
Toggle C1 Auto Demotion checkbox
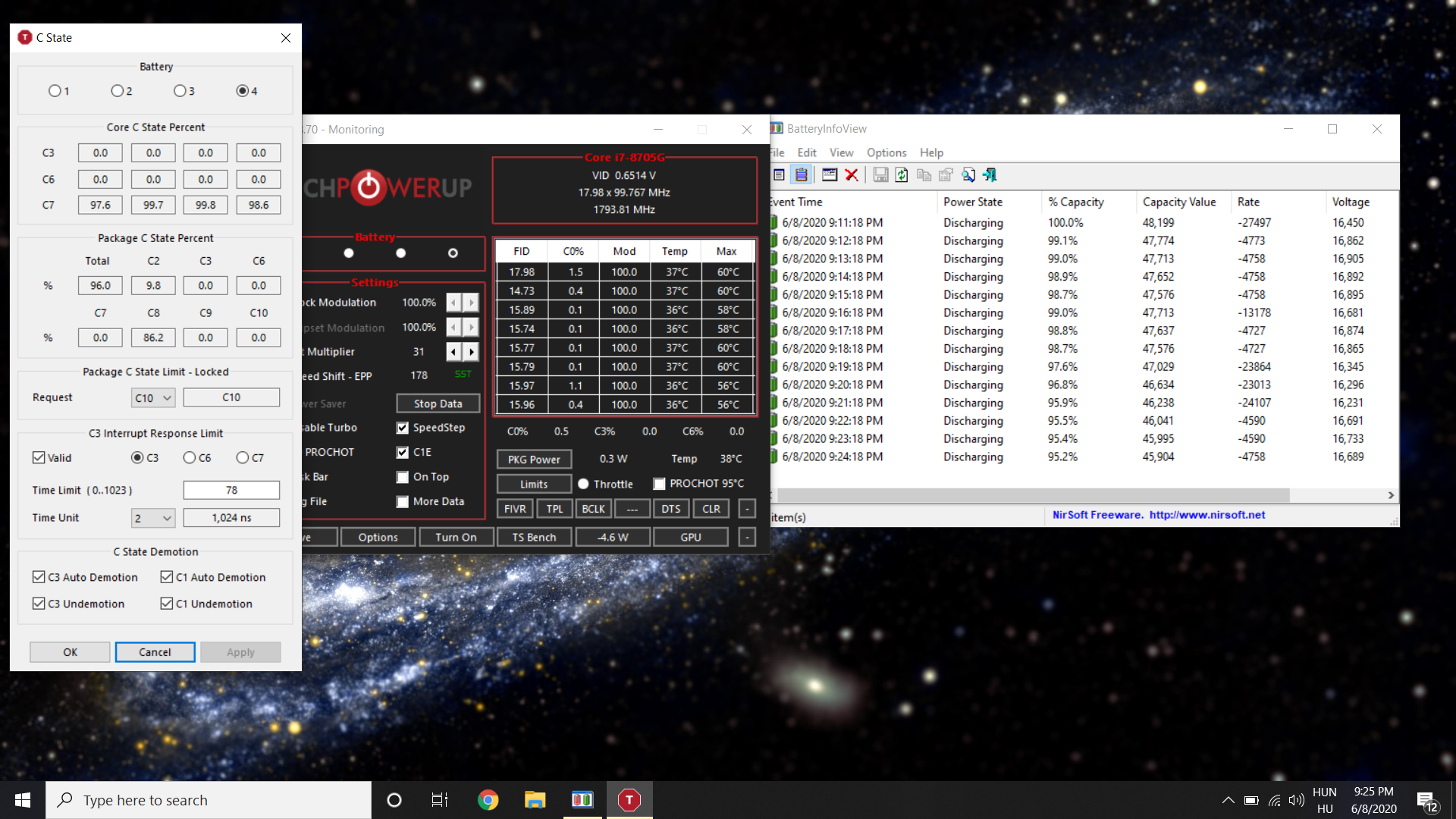(x=167, y=577)
